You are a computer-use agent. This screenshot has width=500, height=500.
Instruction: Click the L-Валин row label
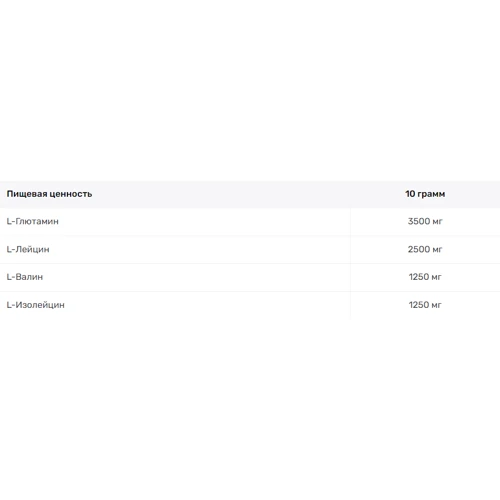pos(25,277)
